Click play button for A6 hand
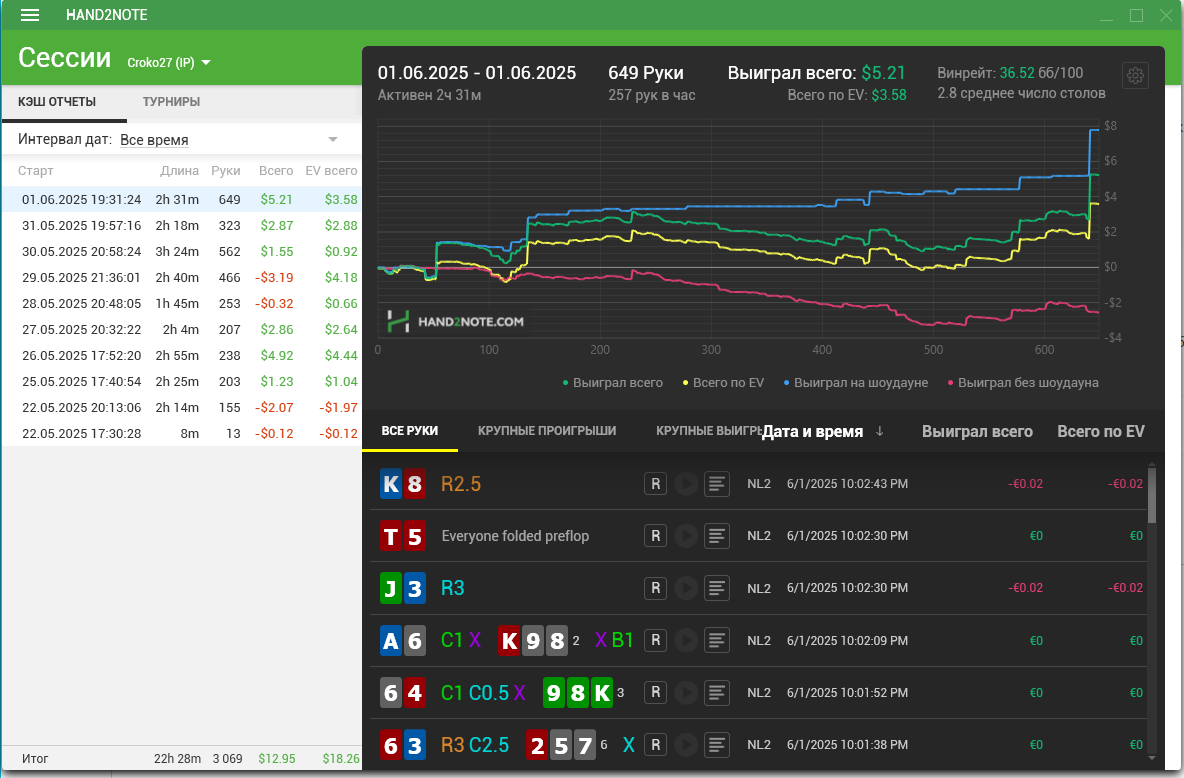The image size is (1184, 778). point(686,640)
